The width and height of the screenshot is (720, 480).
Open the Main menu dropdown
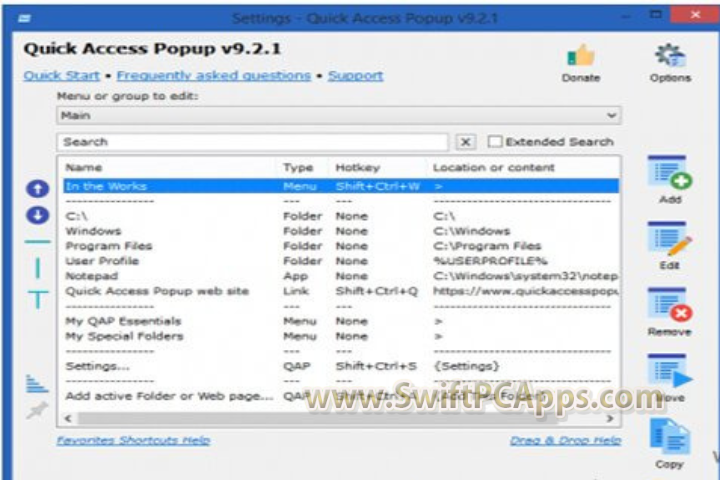click(x=339, y=115)
